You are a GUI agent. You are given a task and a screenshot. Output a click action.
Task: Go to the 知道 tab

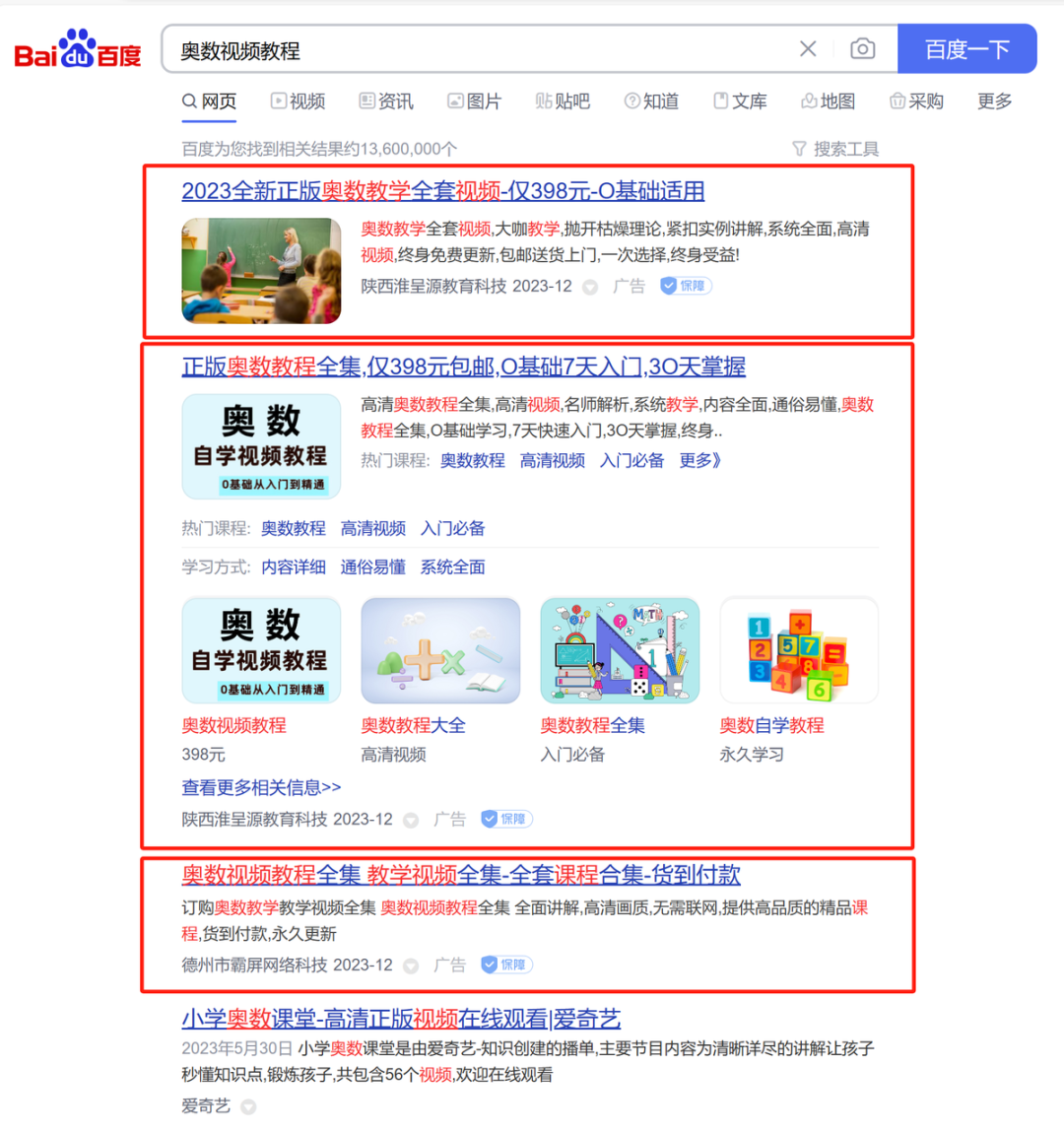(651, 101)
